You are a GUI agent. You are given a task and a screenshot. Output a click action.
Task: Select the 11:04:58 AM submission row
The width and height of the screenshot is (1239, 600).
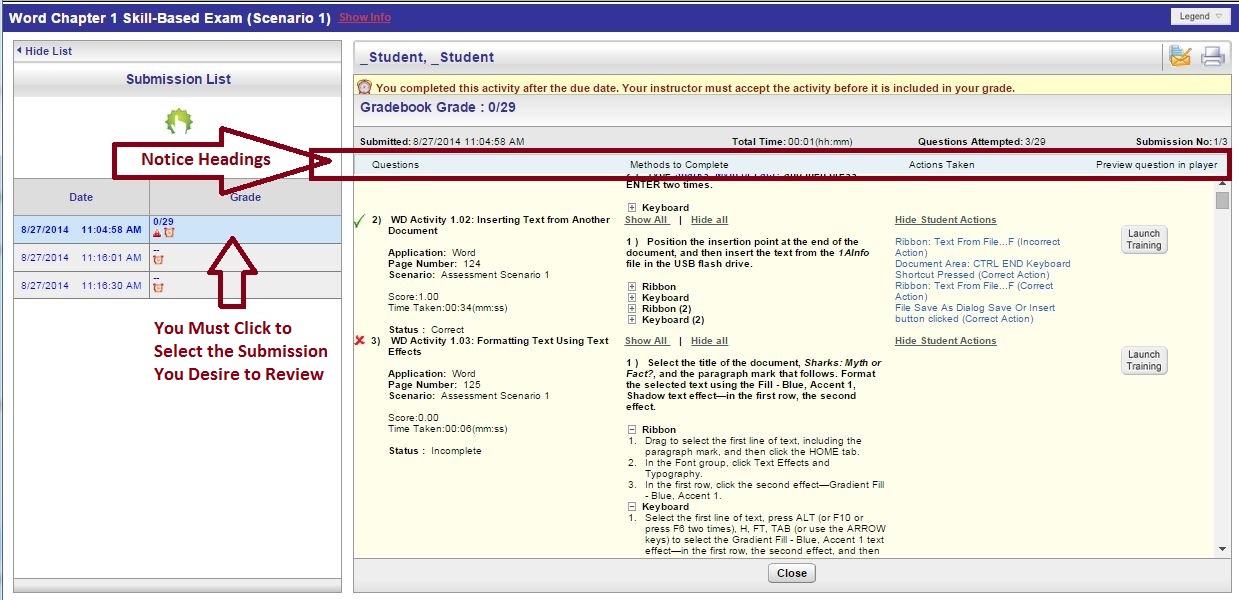click(80, 229)
